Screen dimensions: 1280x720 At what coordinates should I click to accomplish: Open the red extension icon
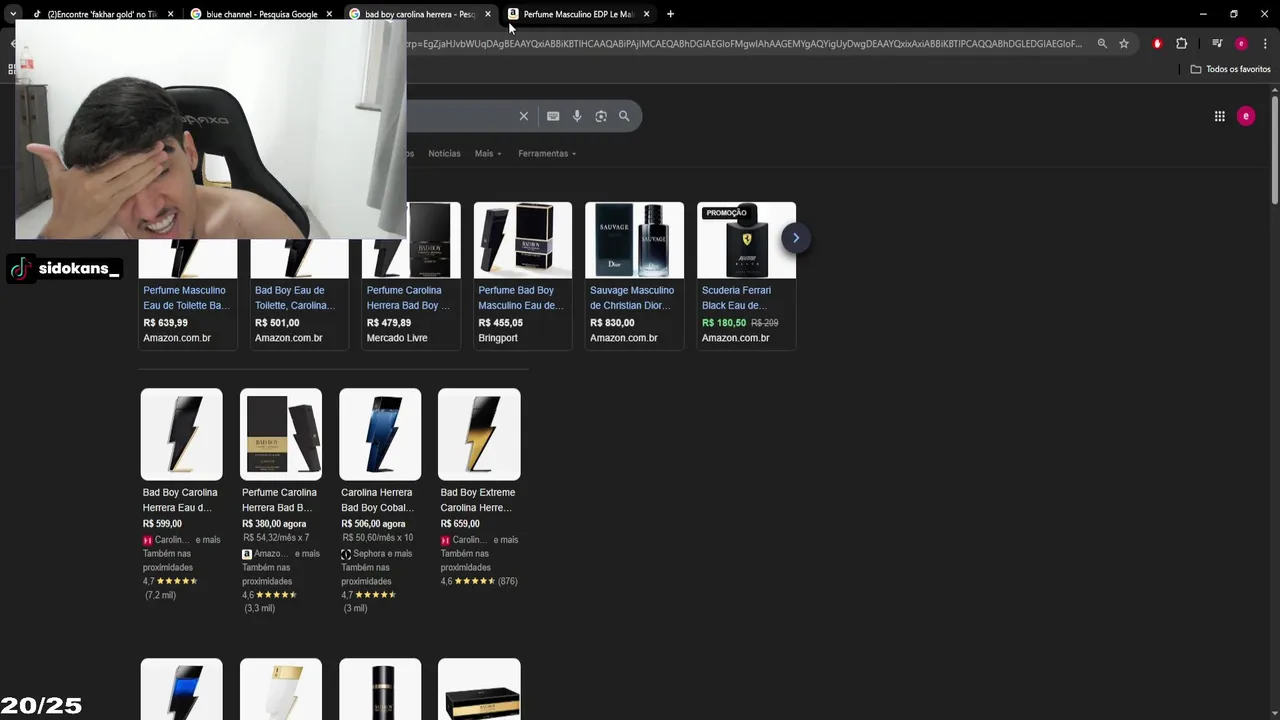[x=1157, y=44]
